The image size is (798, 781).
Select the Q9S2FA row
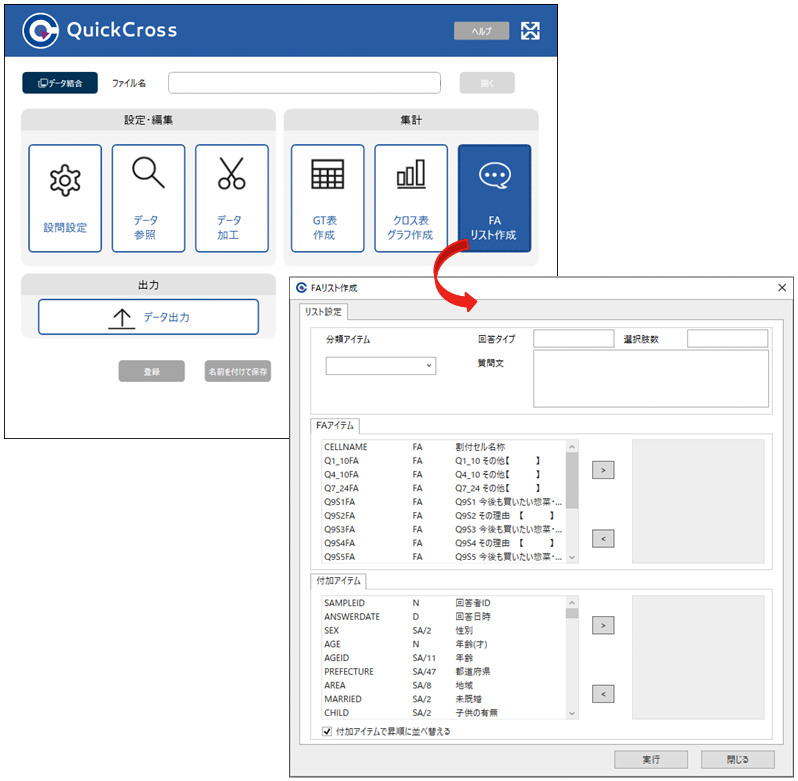coord(443,515)
